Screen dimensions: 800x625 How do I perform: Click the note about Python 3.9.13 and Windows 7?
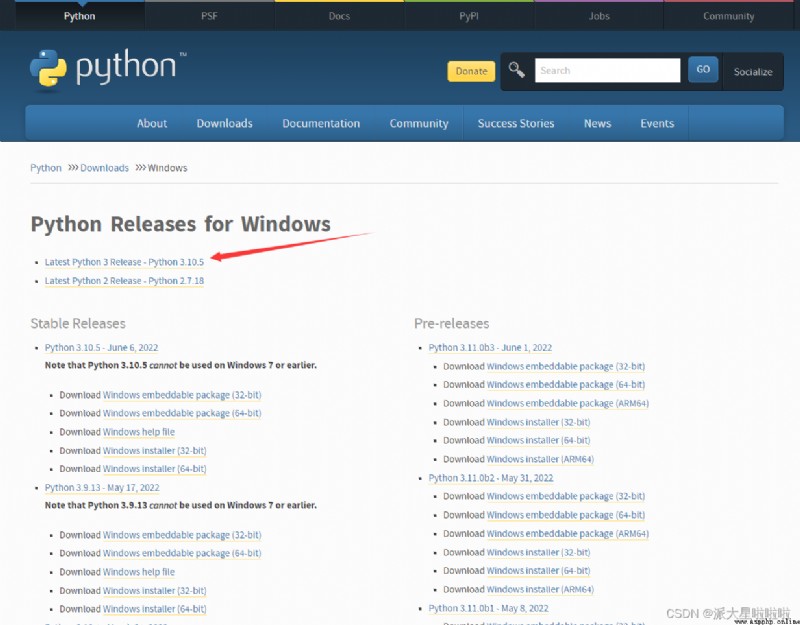coord(181,505)
